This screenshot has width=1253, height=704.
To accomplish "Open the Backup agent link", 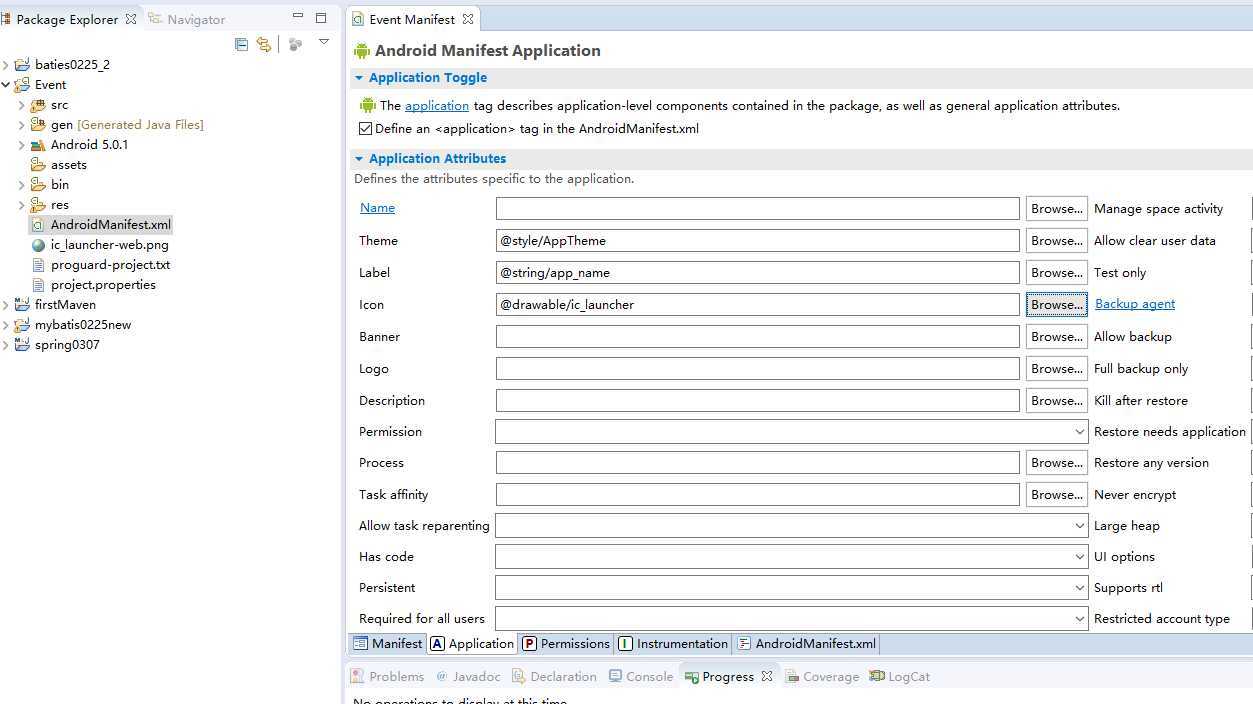I will click(1135, 304).
